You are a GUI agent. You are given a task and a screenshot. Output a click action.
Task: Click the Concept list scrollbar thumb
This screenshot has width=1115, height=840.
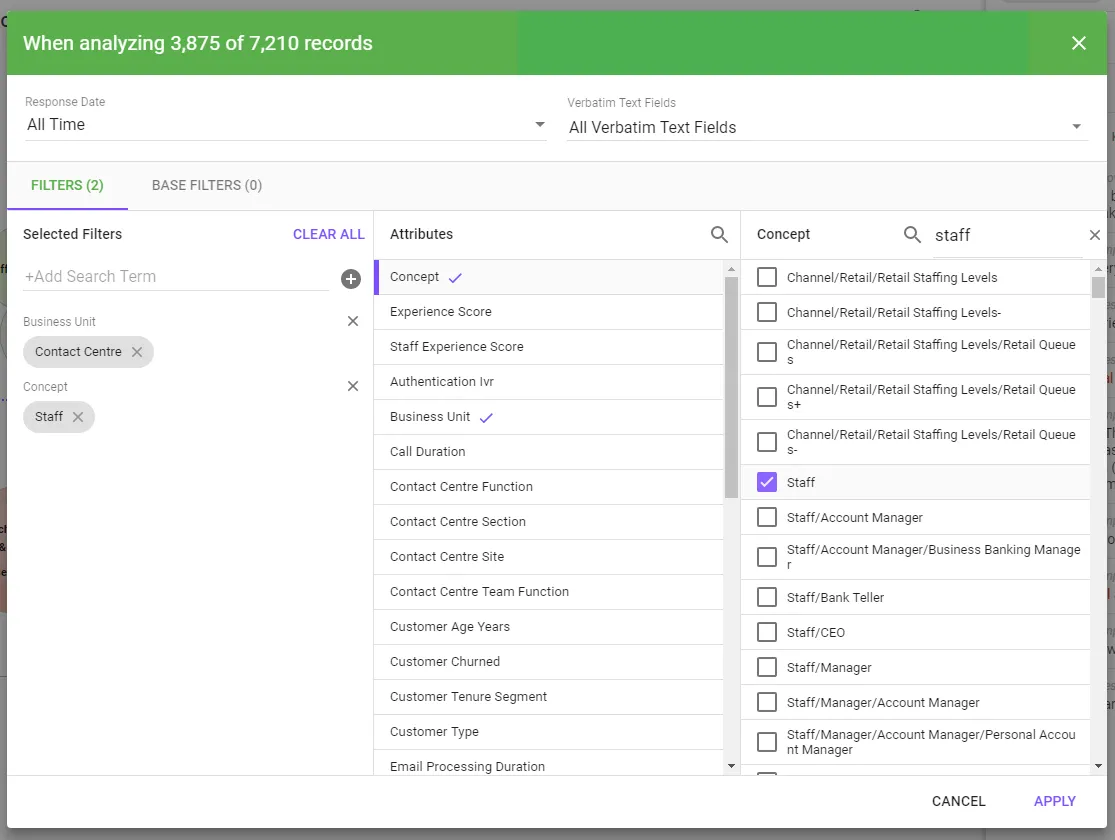1098,287
